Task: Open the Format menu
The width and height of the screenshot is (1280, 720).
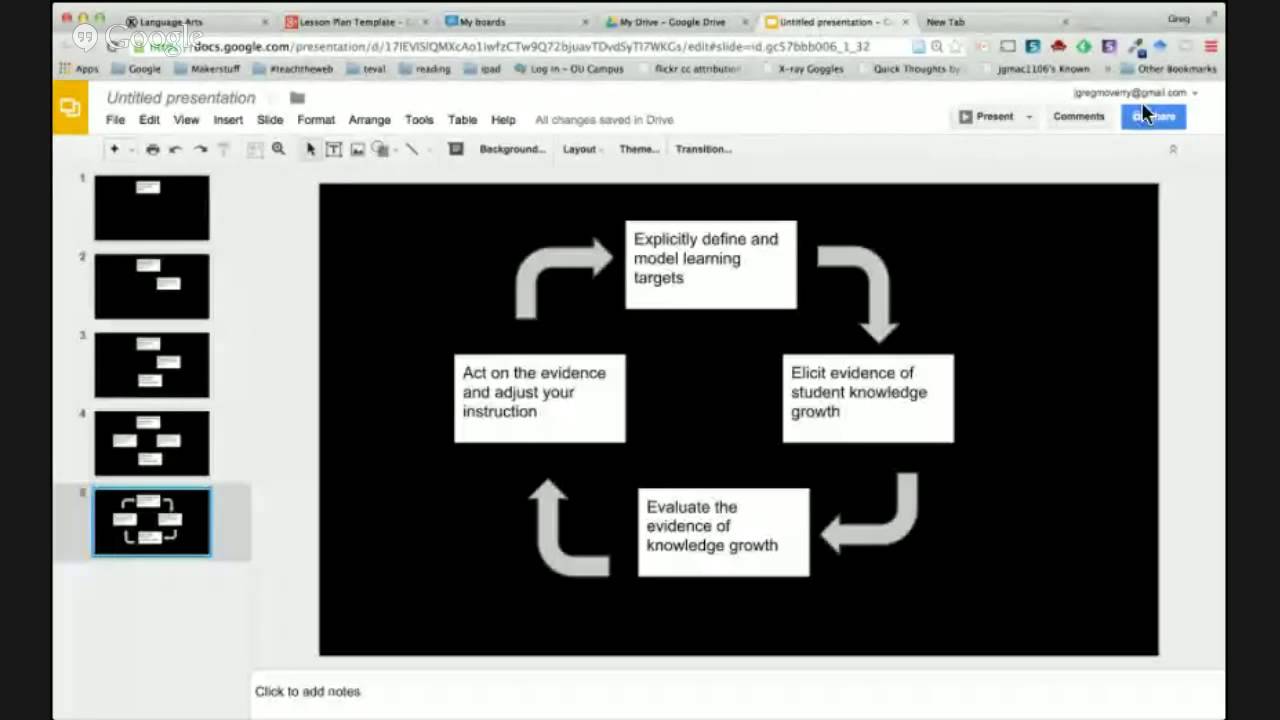Action: (x=316, y=120)
